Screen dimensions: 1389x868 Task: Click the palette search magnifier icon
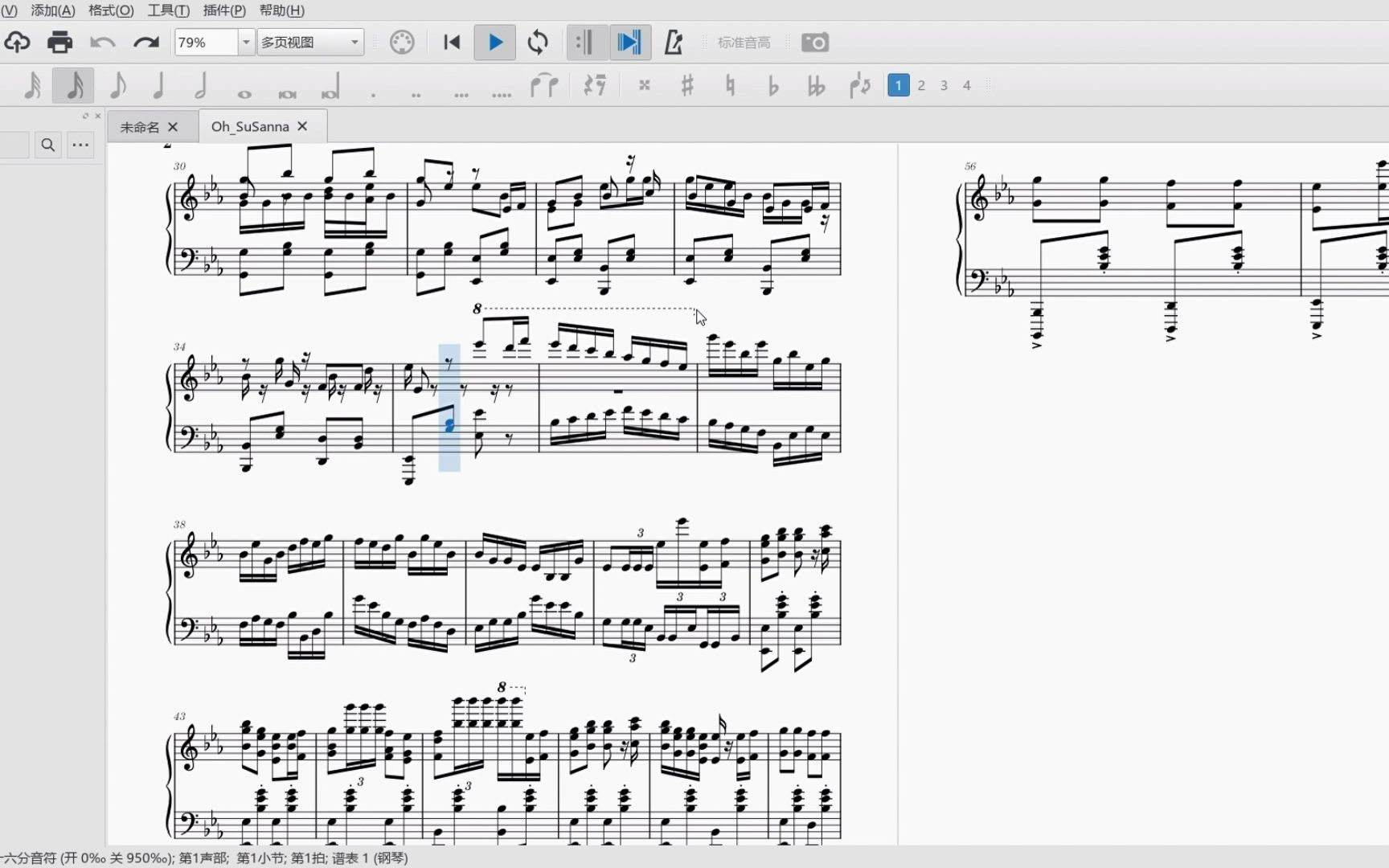coord(48,145)
